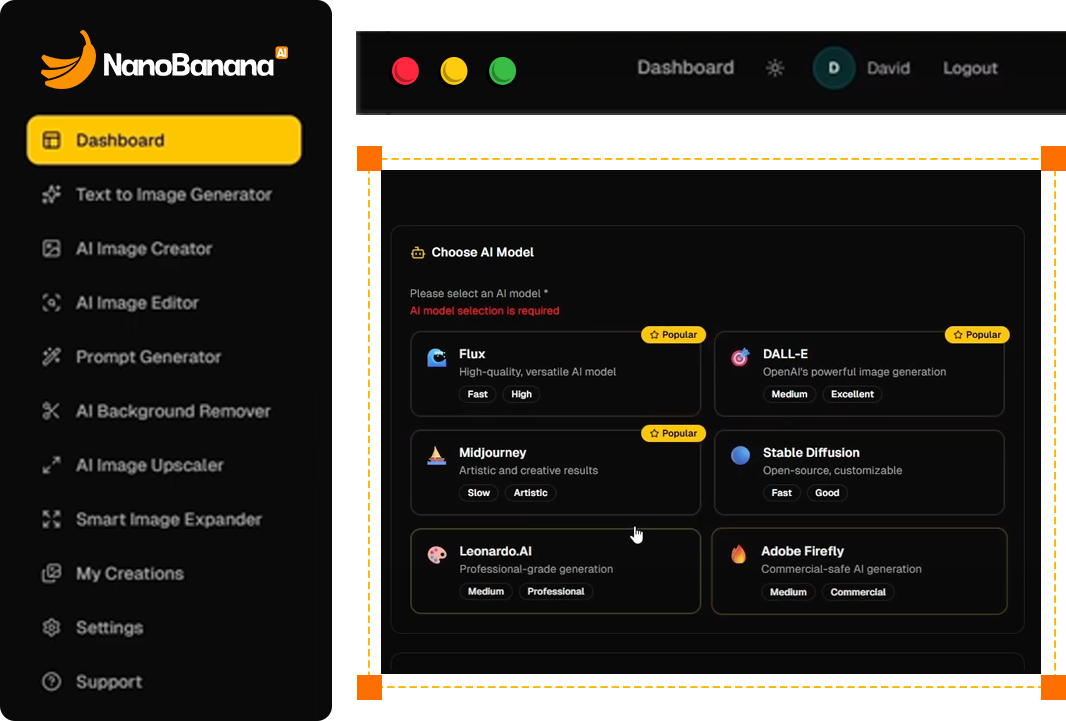Select the Flux model card

(555, 374)
